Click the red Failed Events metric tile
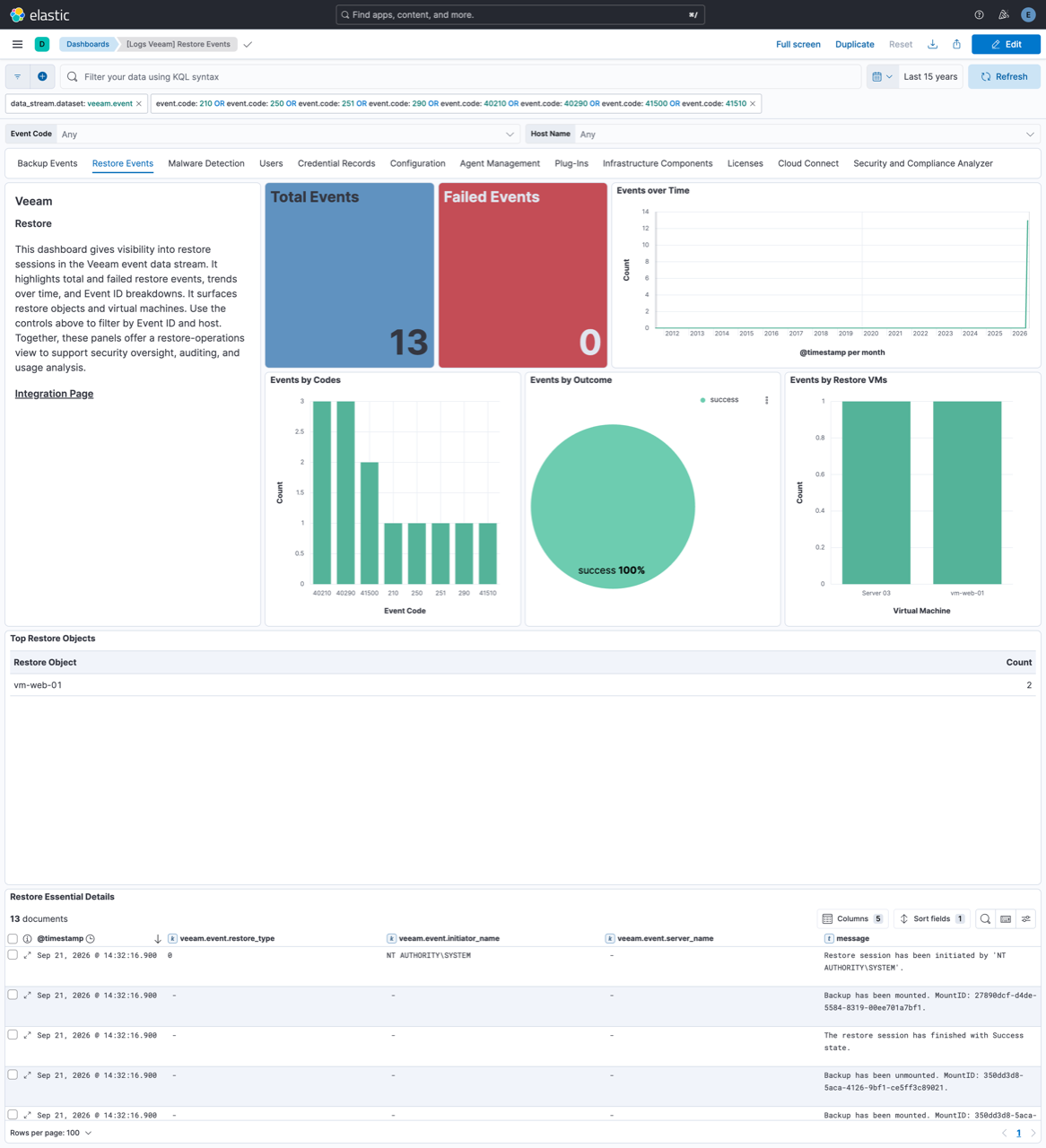Viewport: 1046px width, 1148px height. [x=523, y=275]
